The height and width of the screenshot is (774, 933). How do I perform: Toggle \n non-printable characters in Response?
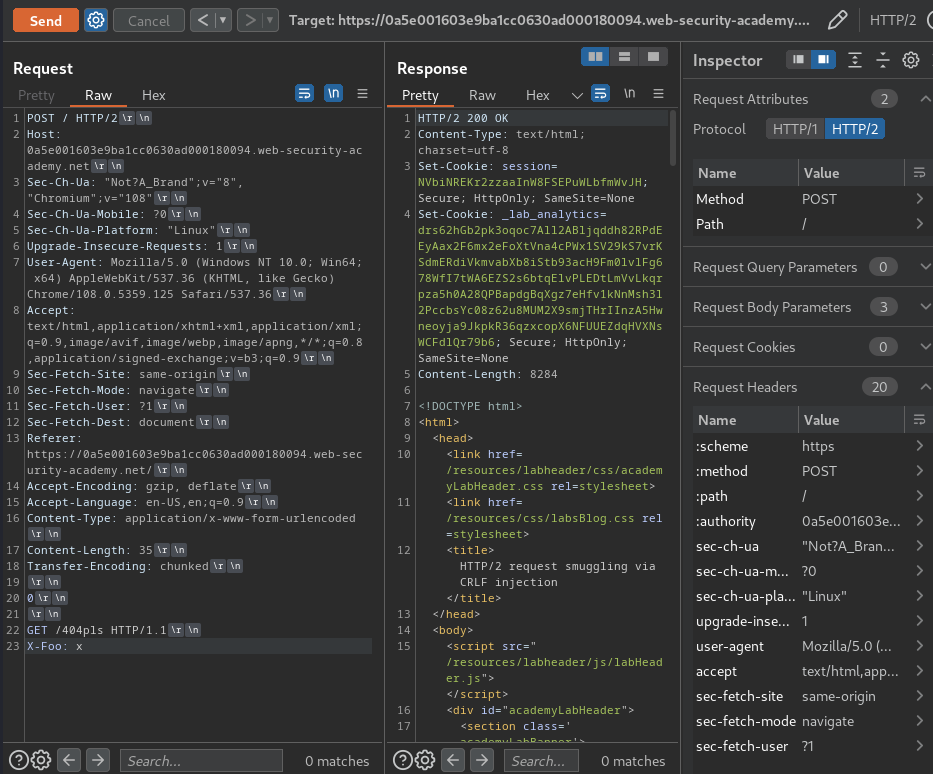[630, 93]
